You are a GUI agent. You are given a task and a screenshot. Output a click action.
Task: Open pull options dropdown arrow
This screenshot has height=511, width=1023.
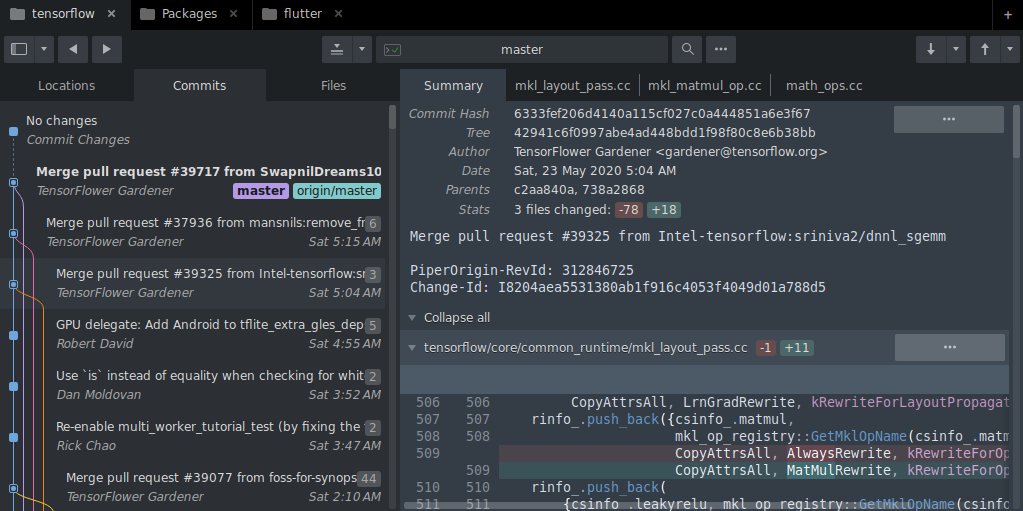[956, 50]
